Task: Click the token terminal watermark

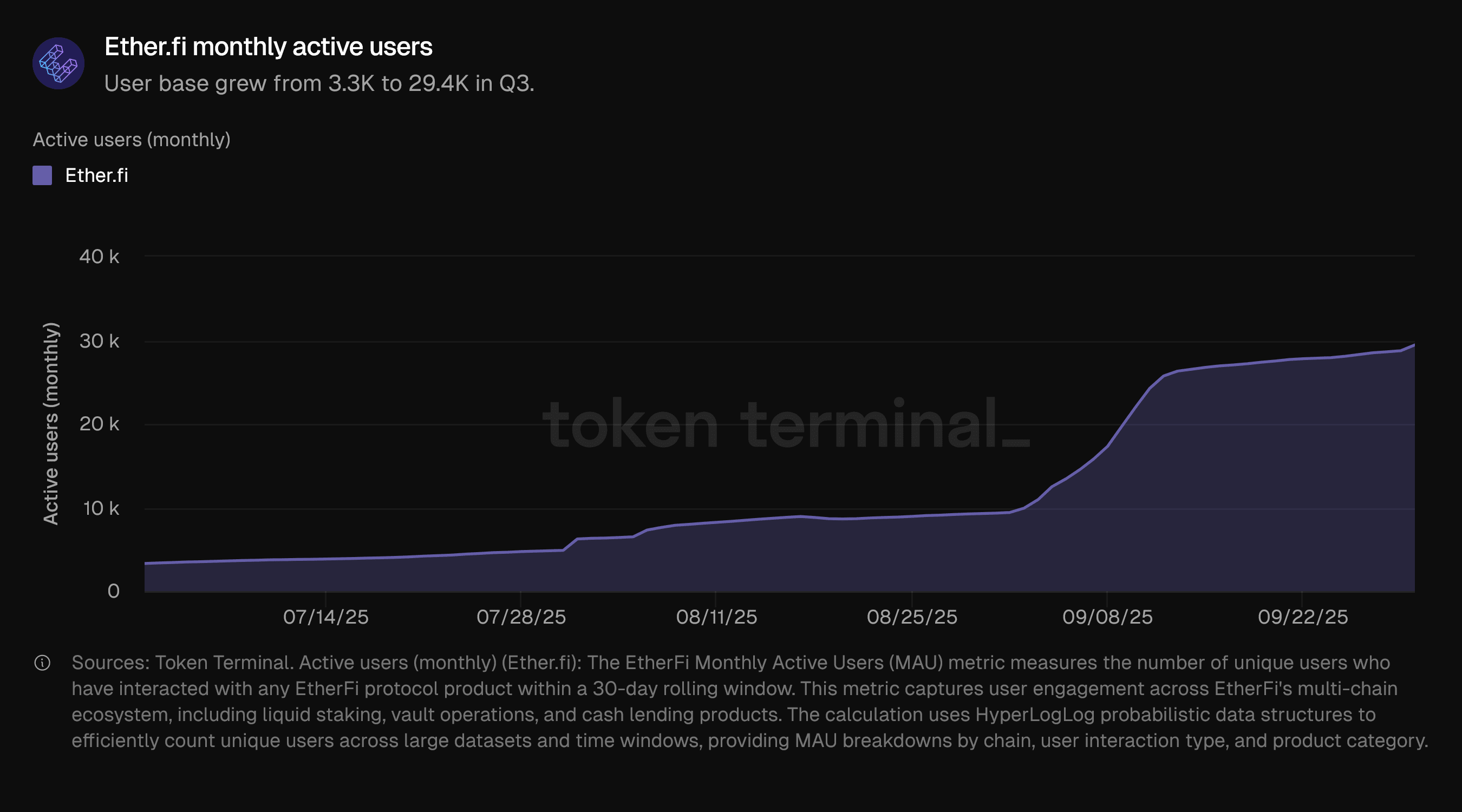Action: [786, 424]
